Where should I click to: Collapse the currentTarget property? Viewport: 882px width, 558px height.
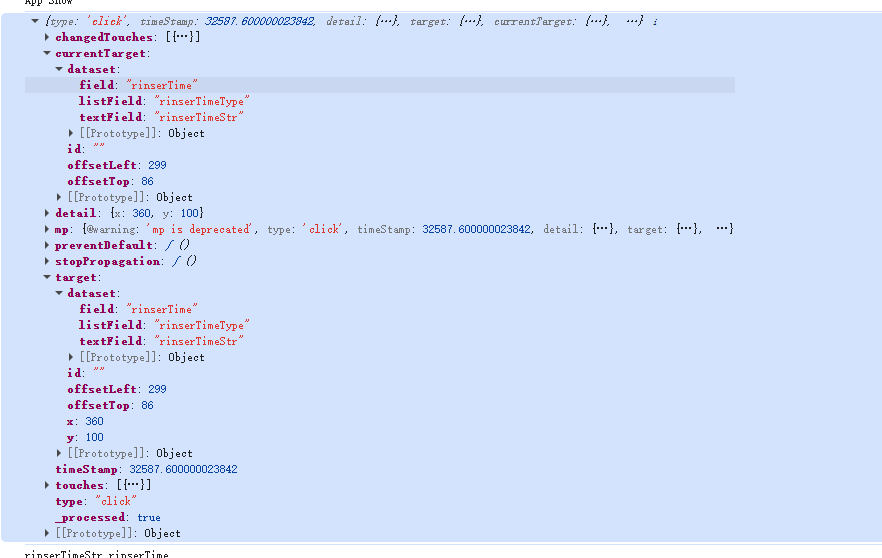tap(48, 53)
